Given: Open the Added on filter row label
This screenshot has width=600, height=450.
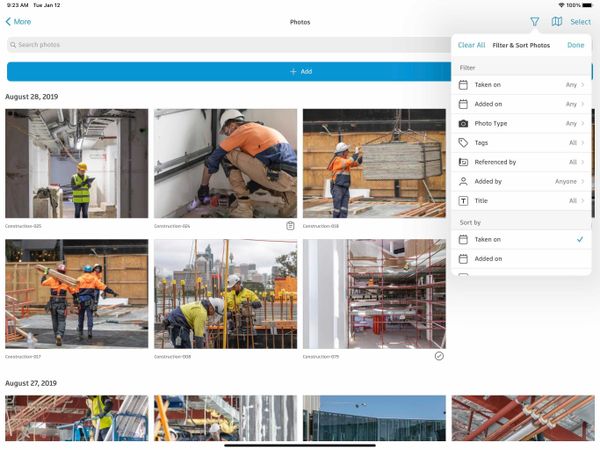Looking at the screenshot, I should [x=488, y=104].
